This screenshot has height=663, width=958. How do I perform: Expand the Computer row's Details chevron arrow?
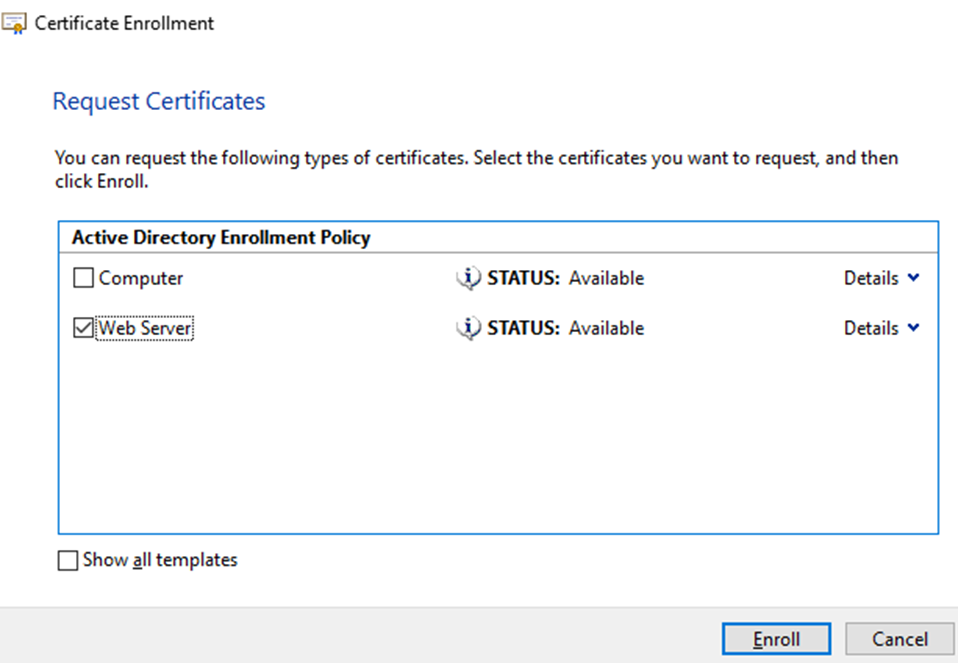(x=913, y=279)
